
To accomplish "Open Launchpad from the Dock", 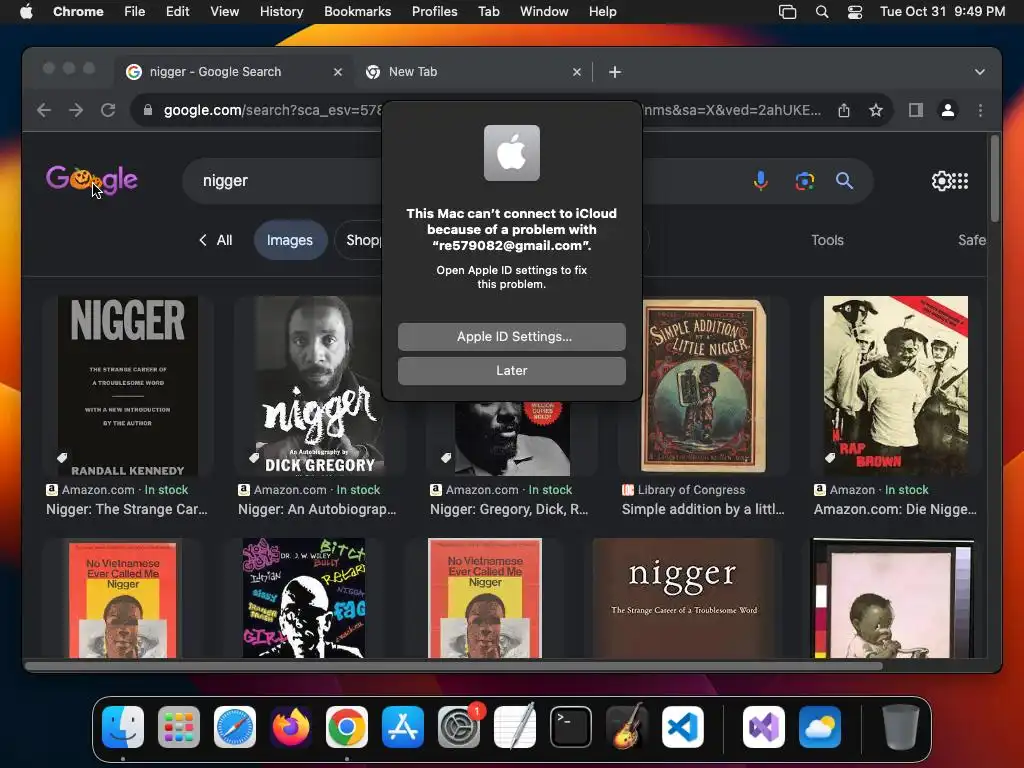I will [x=178, y=726].
